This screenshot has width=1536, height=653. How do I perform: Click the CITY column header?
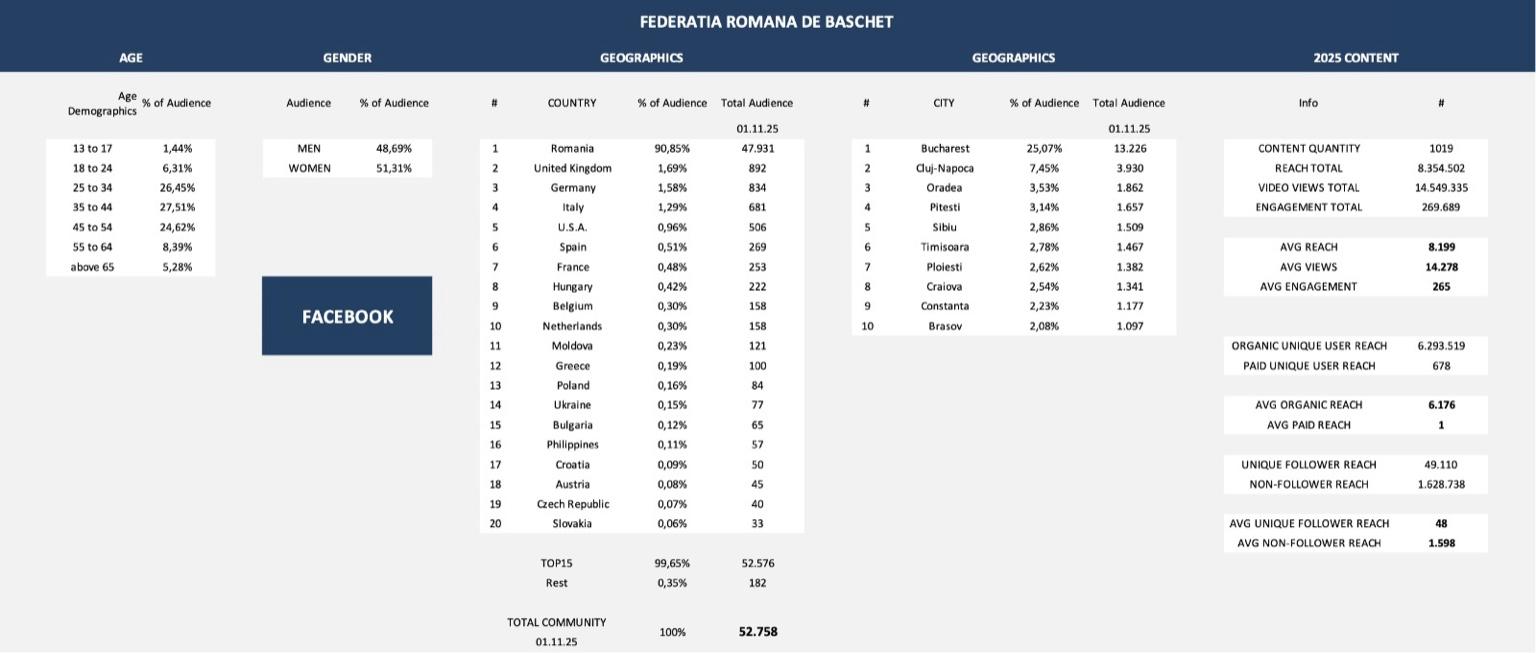point(944,103)
